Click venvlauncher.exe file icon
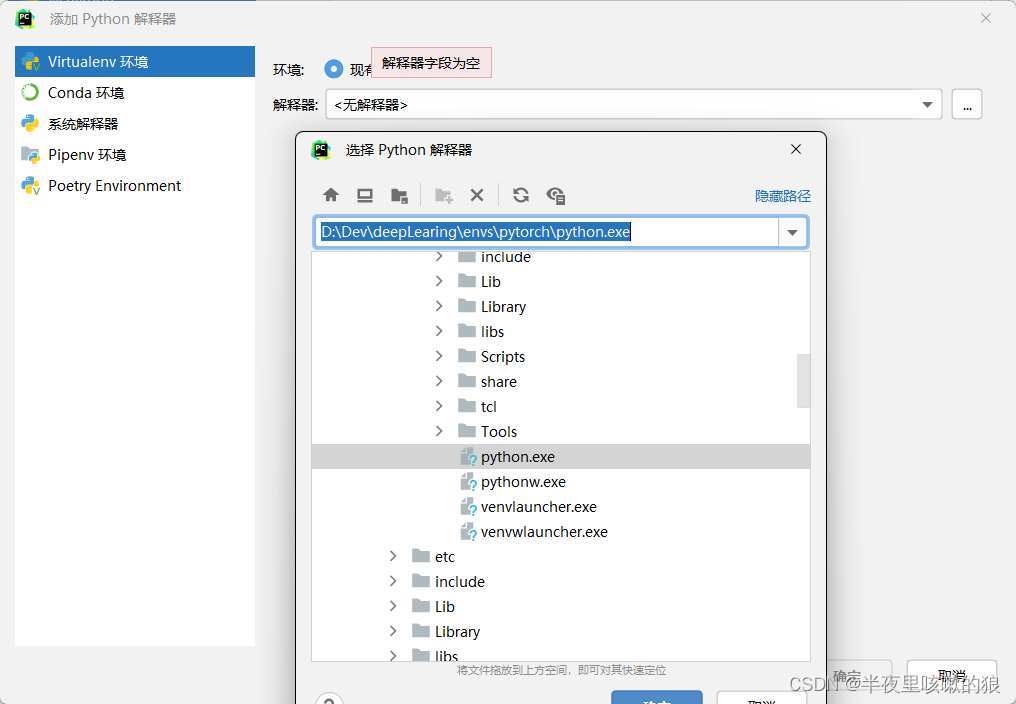 pos(468,507)
